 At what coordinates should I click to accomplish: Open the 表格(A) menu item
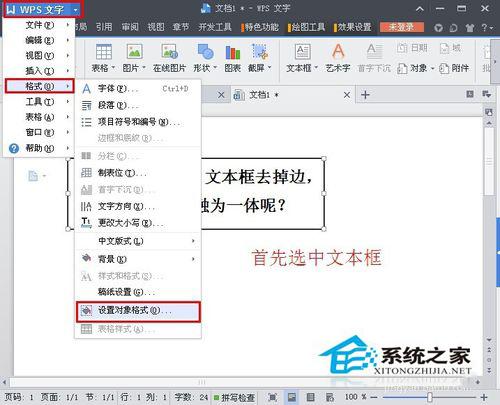(39, 117)
